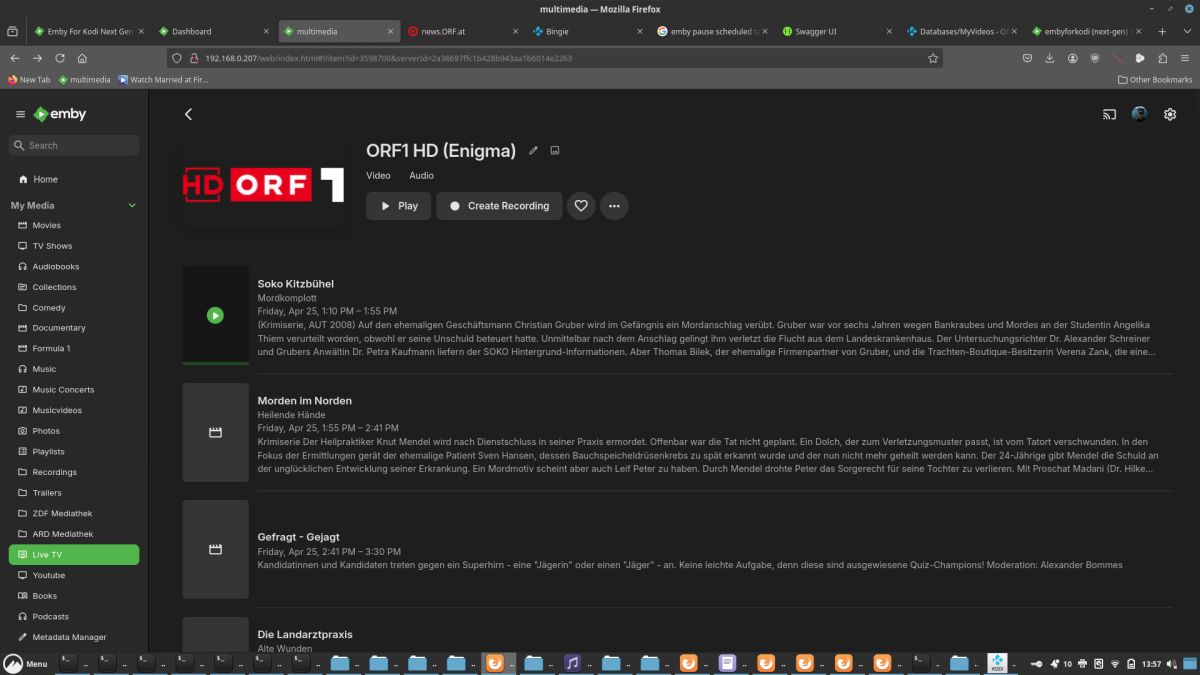Open the Emby hamburger menu
1200x675 pixels.
20,114
